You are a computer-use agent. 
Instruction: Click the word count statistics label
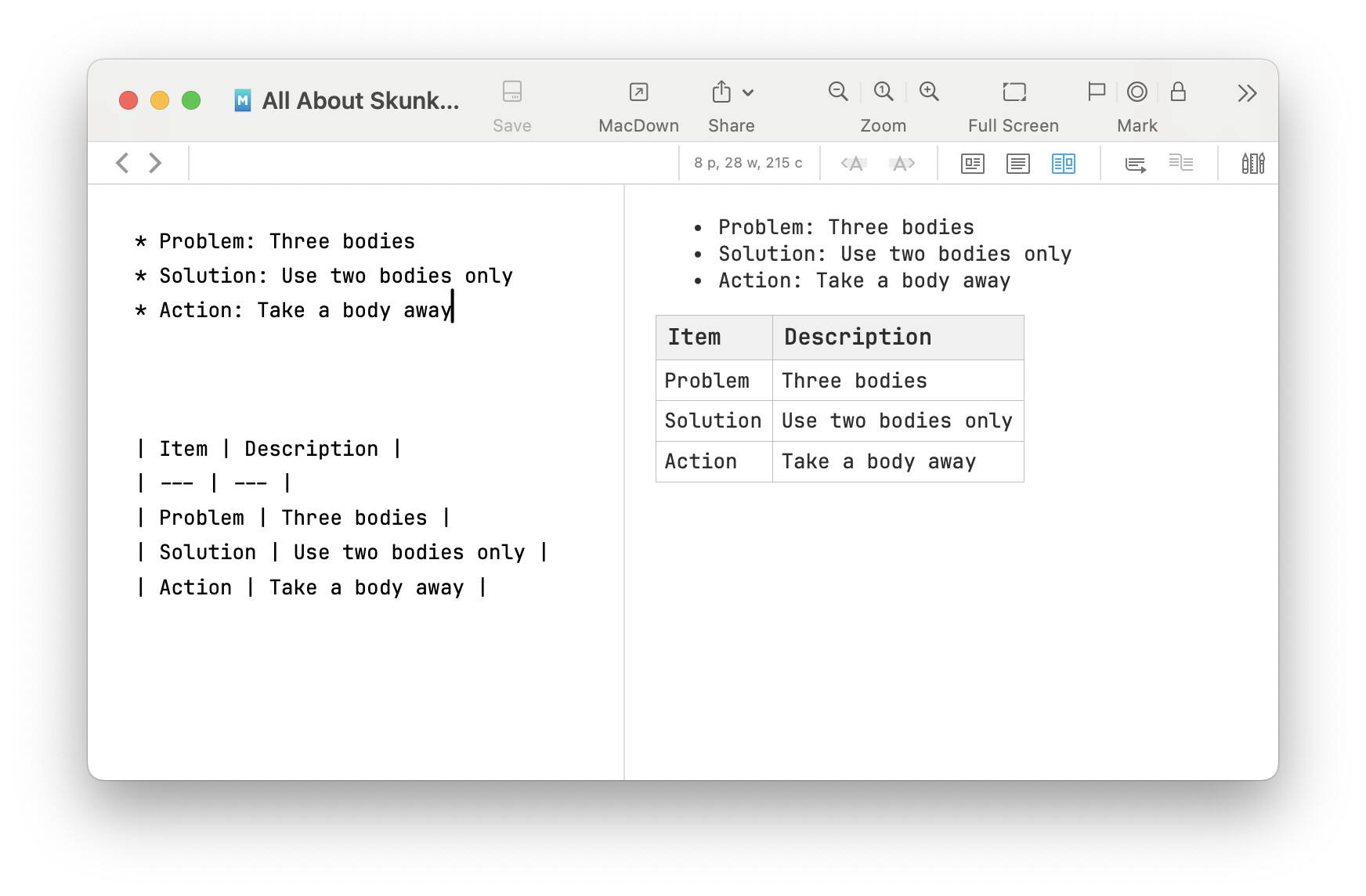coord(748,163)
